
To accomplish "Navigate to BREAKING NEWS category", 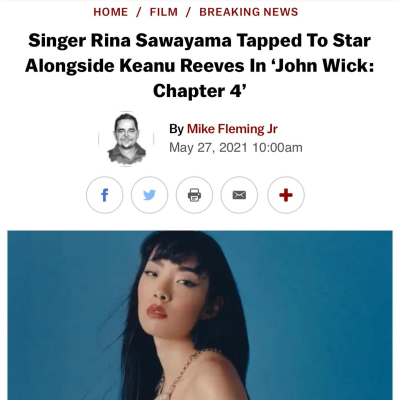I will [249, 12].
